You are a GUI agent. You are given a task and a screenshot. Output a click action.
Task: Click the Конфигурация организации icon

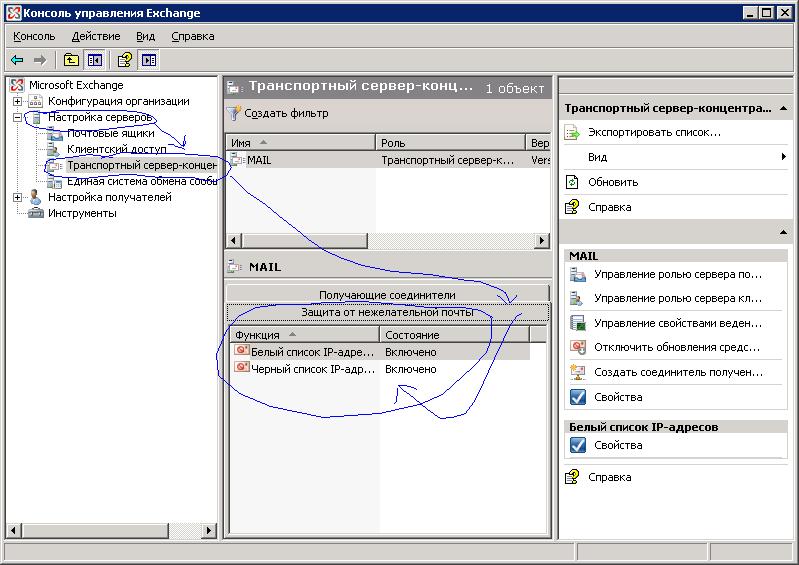(x=35, y=101)
